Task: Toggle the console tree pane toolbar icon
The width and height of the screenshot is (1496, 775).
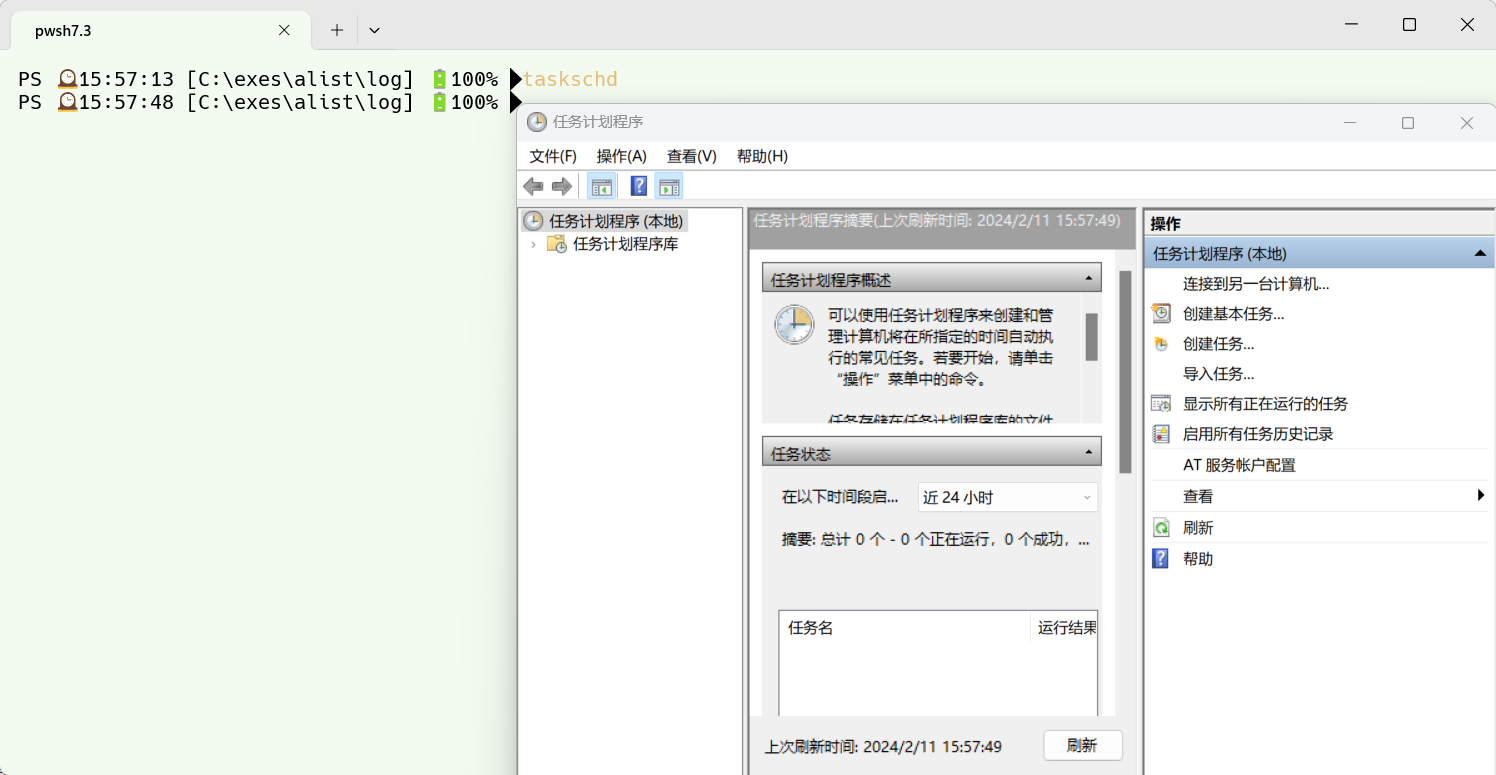Action: (602, 186)
